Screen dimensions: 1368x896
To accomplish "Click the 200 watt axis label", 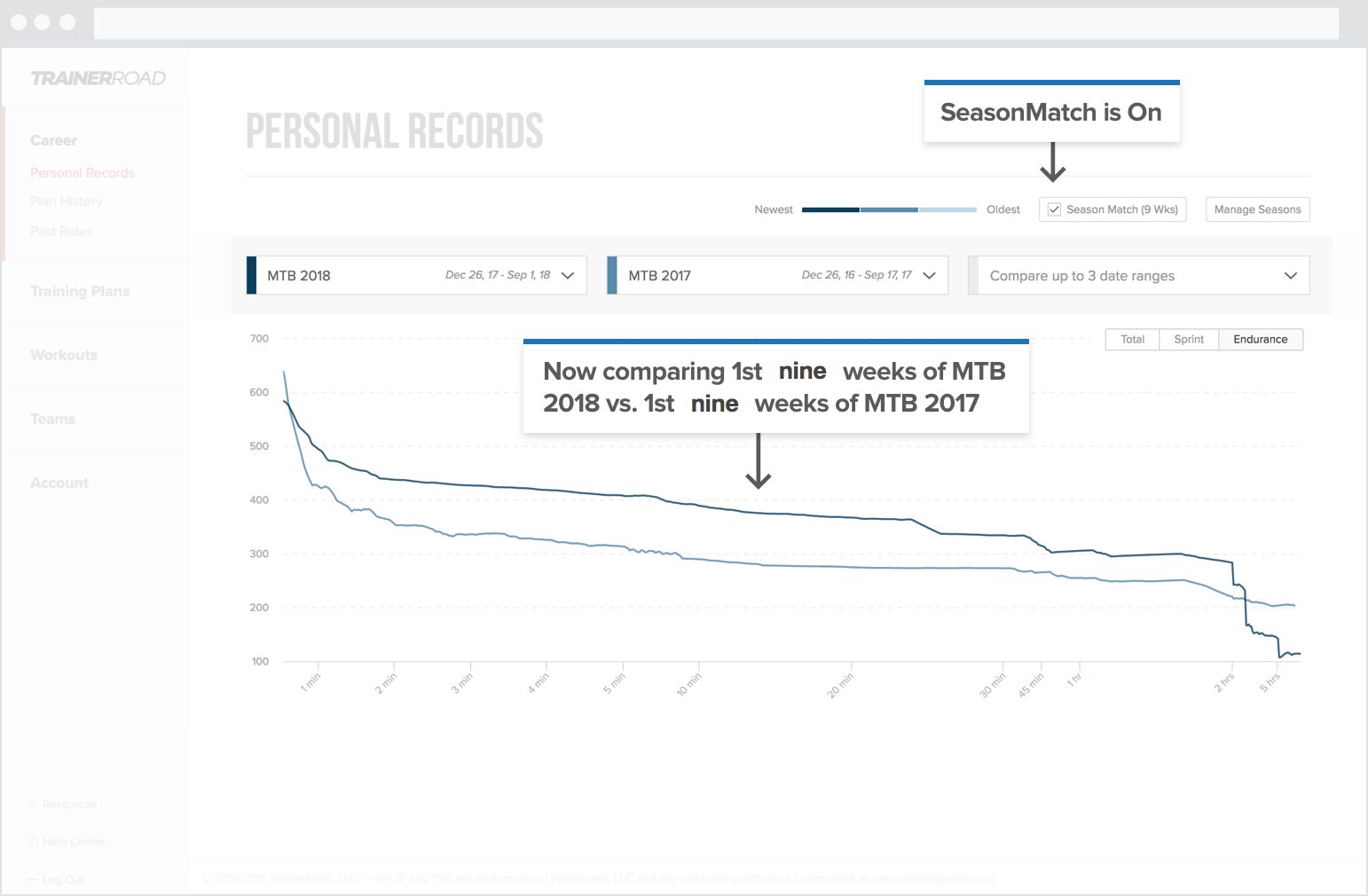I will pos(259,608).
